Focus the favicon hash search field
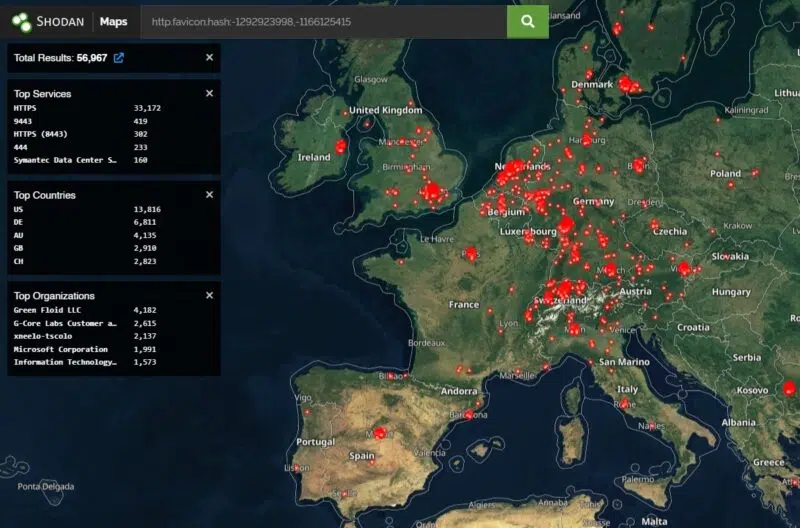Screen dimensions: 800x528 [320, 21]
